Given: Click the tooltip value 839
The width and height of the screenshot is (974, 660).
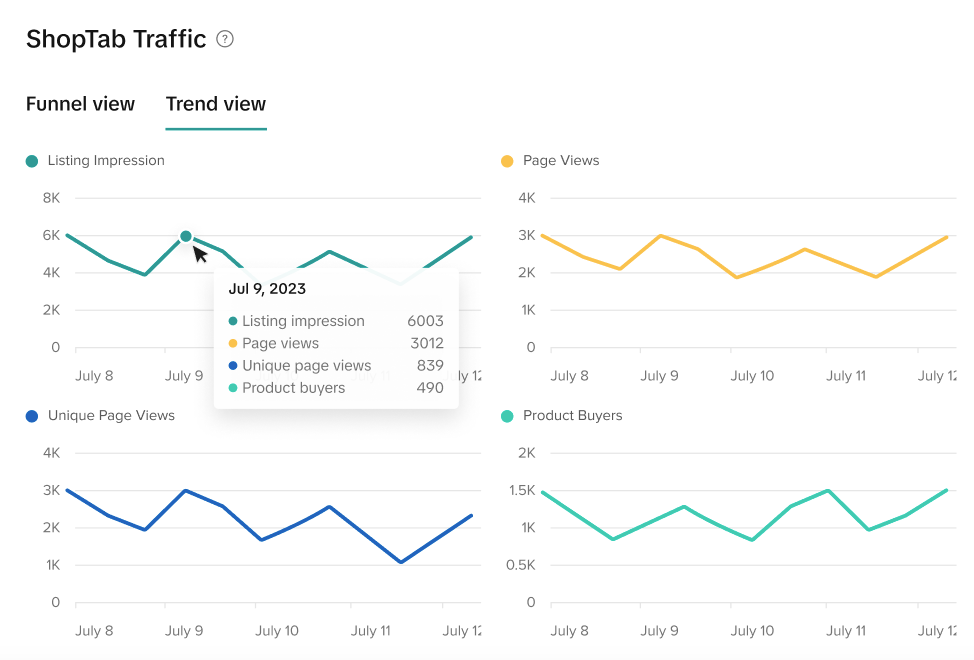Looking at the screenshot, I should [x=430, y=365].
